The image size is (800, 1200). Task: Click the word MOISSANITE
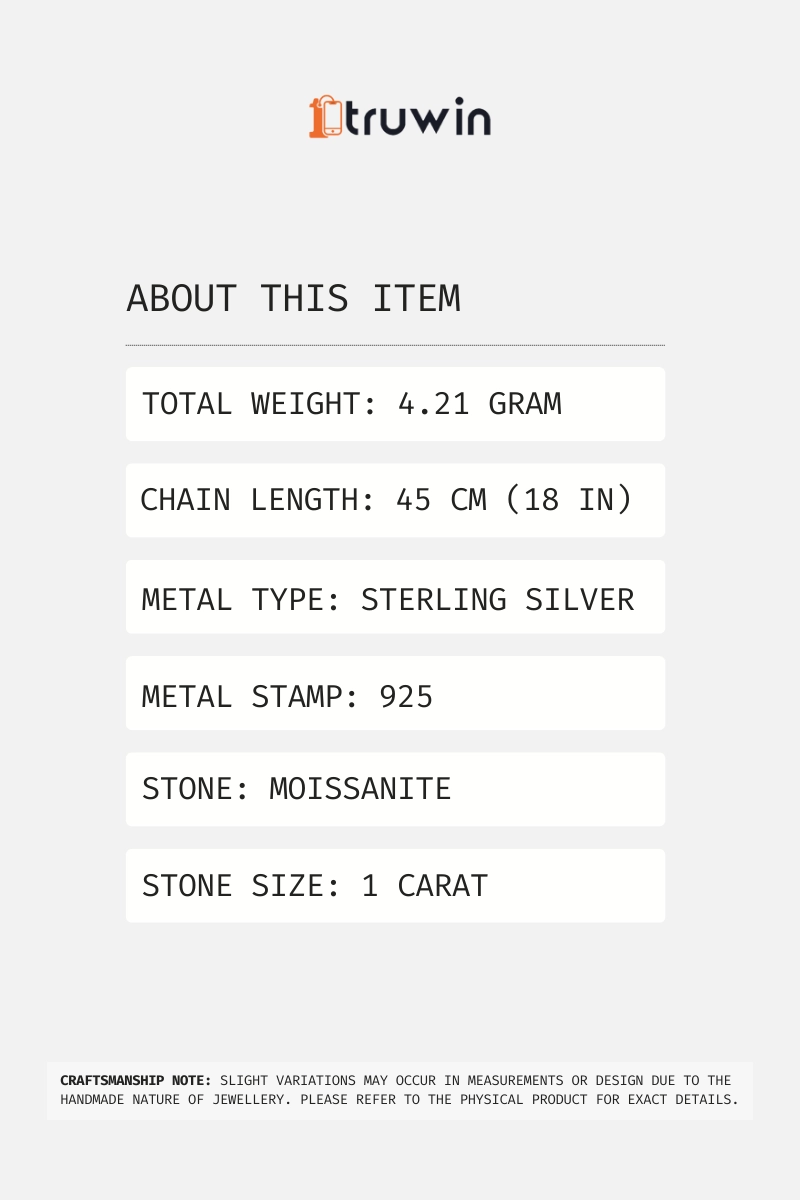[x=360, y=789]
